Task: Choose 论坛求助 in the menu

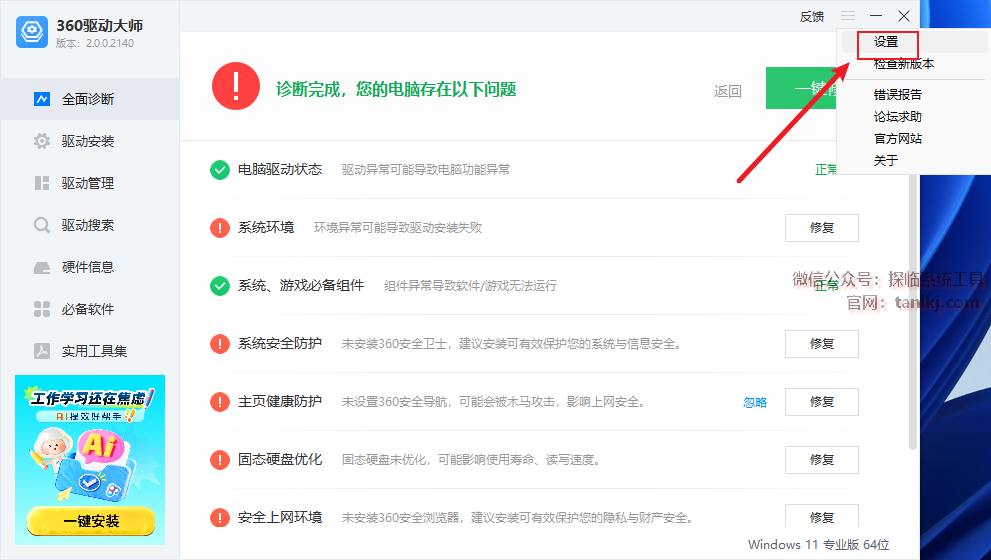Action: [897, 117]
